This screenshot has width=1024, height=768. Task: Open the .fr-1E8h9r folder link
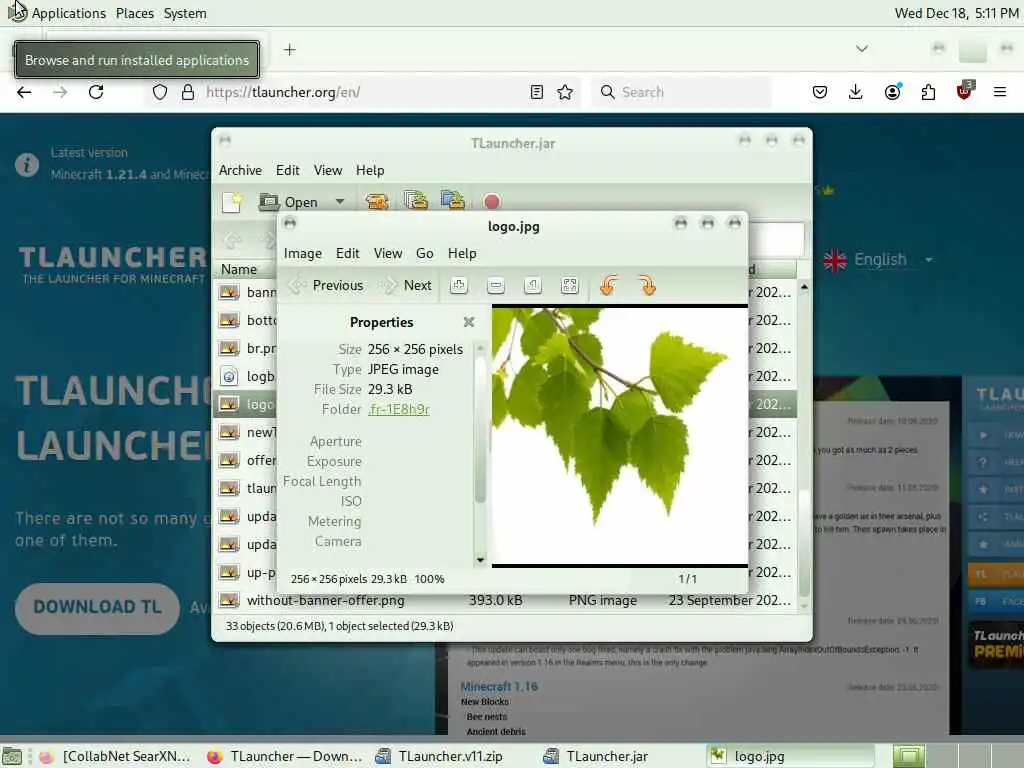click(398, 409)
